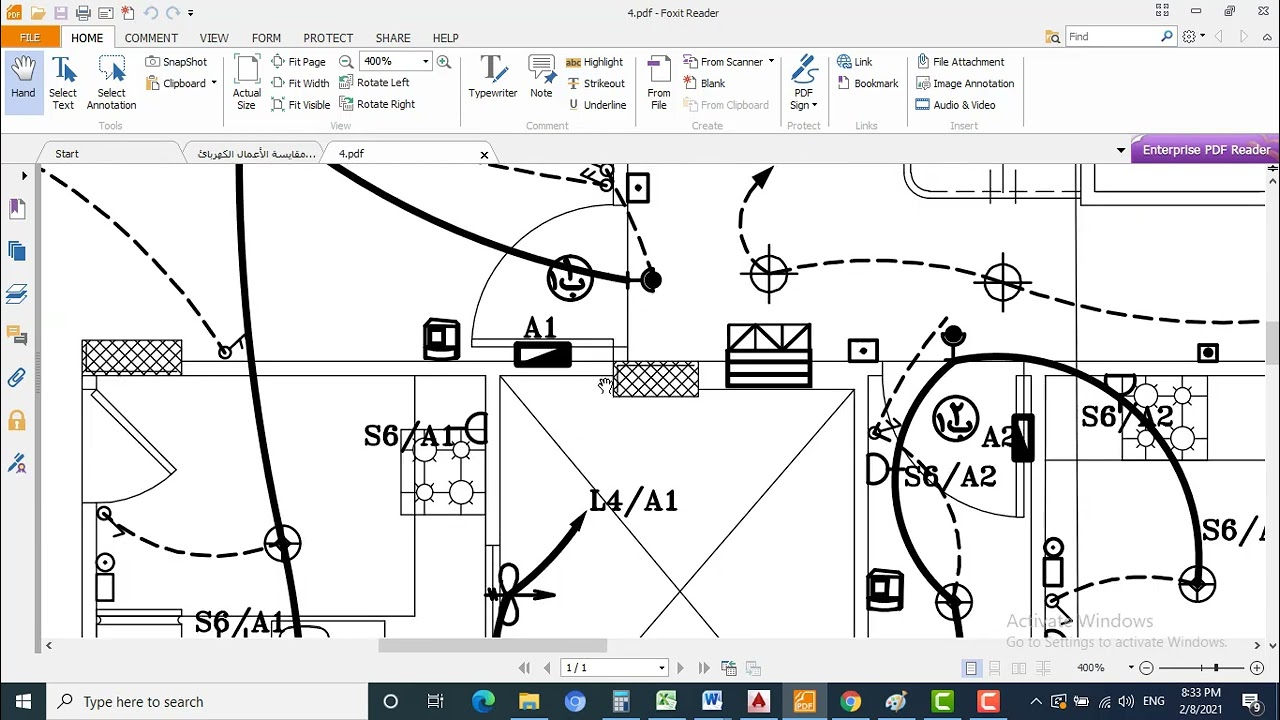Choose the Underline tool
Screen dimensions: 1280x720
[x=596, y=104]
